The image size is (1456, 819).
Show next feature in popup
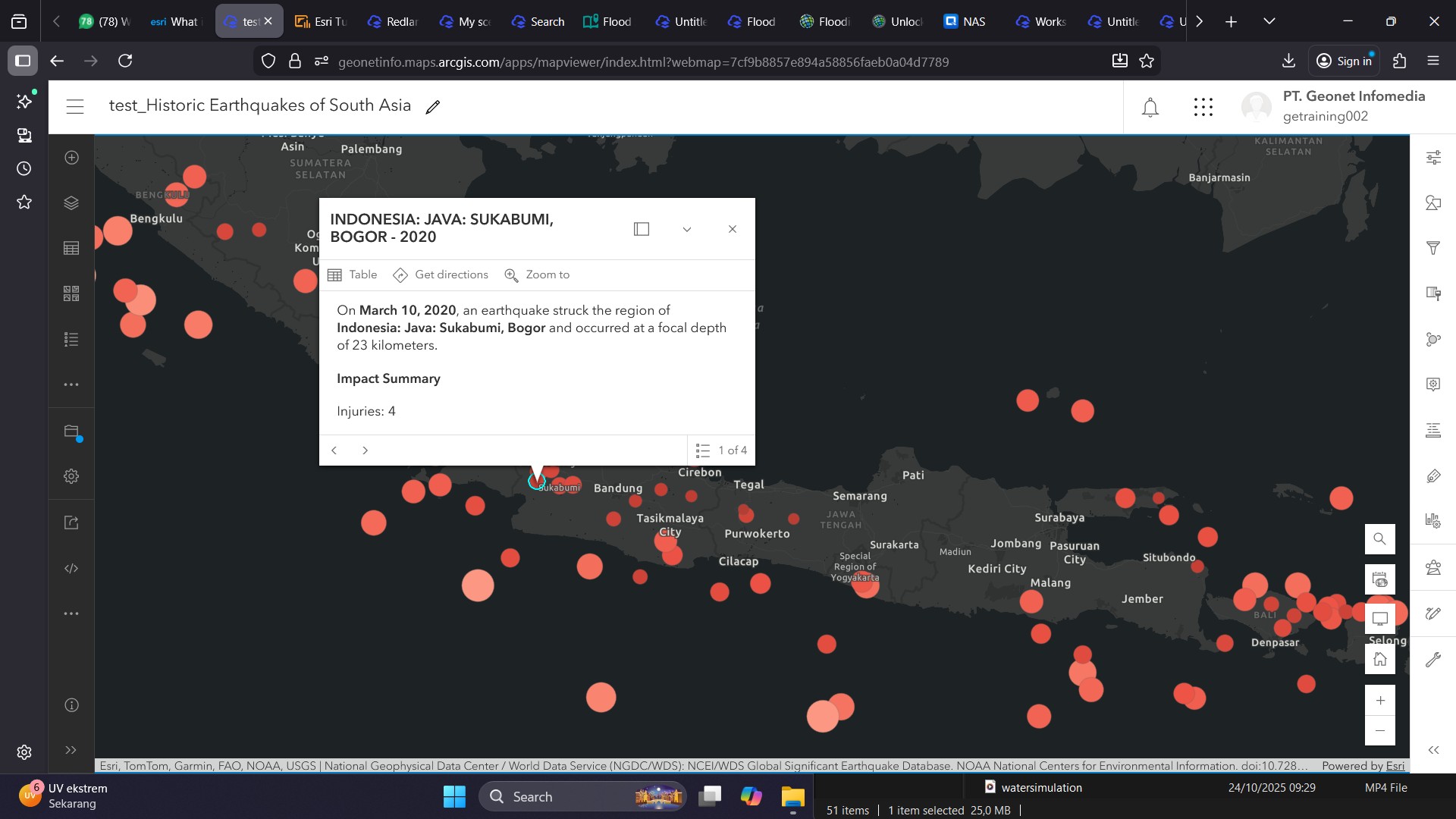(x=365, y=450)
